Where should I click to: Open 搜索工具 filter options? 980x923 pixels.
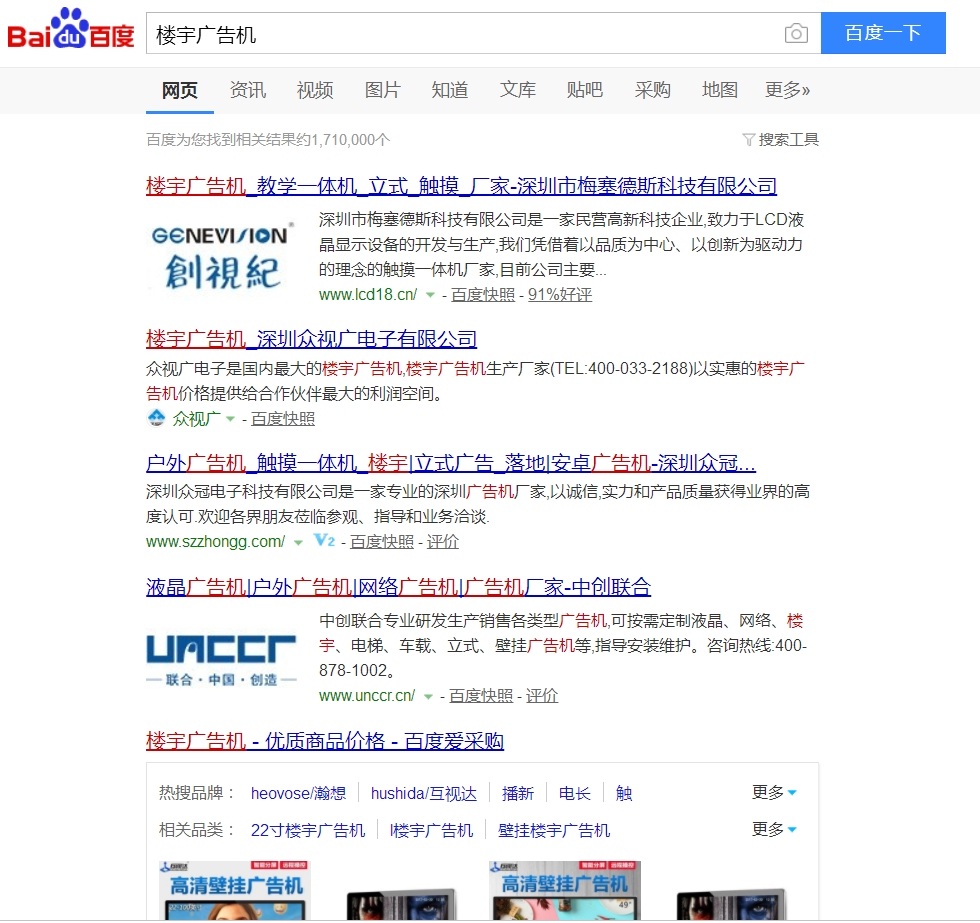point(781,139)
